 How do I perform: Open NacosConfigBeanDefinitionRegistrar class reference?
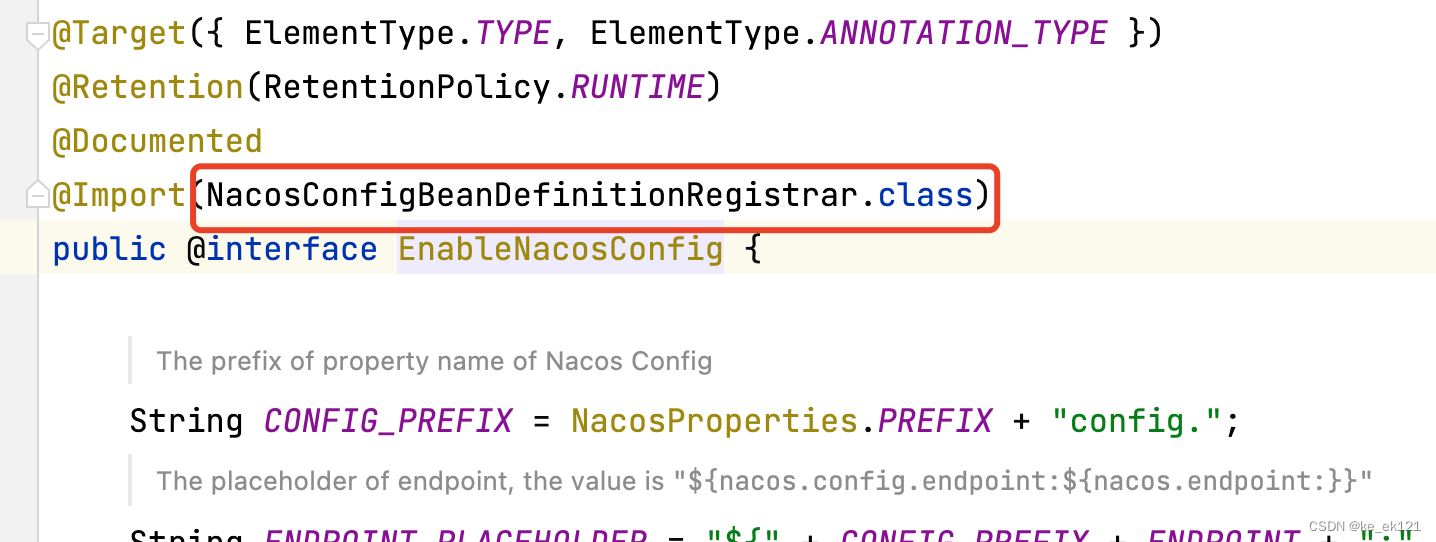[x=533, y=195]
